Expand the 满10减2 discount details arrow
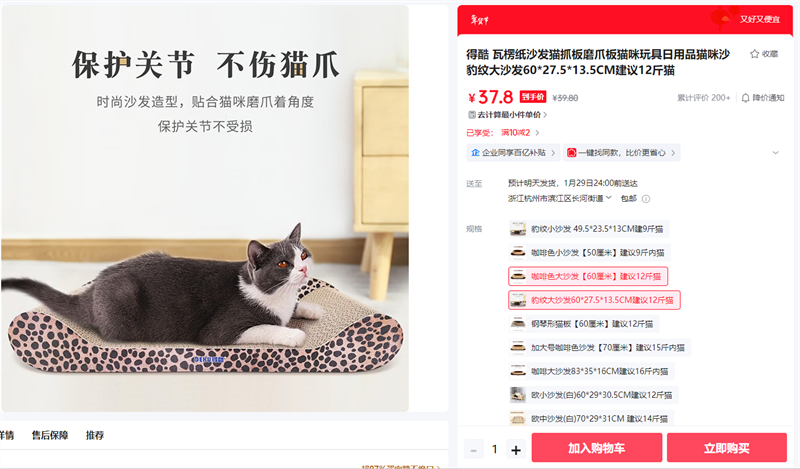800x469 pixels. click(x=537, y=133)
